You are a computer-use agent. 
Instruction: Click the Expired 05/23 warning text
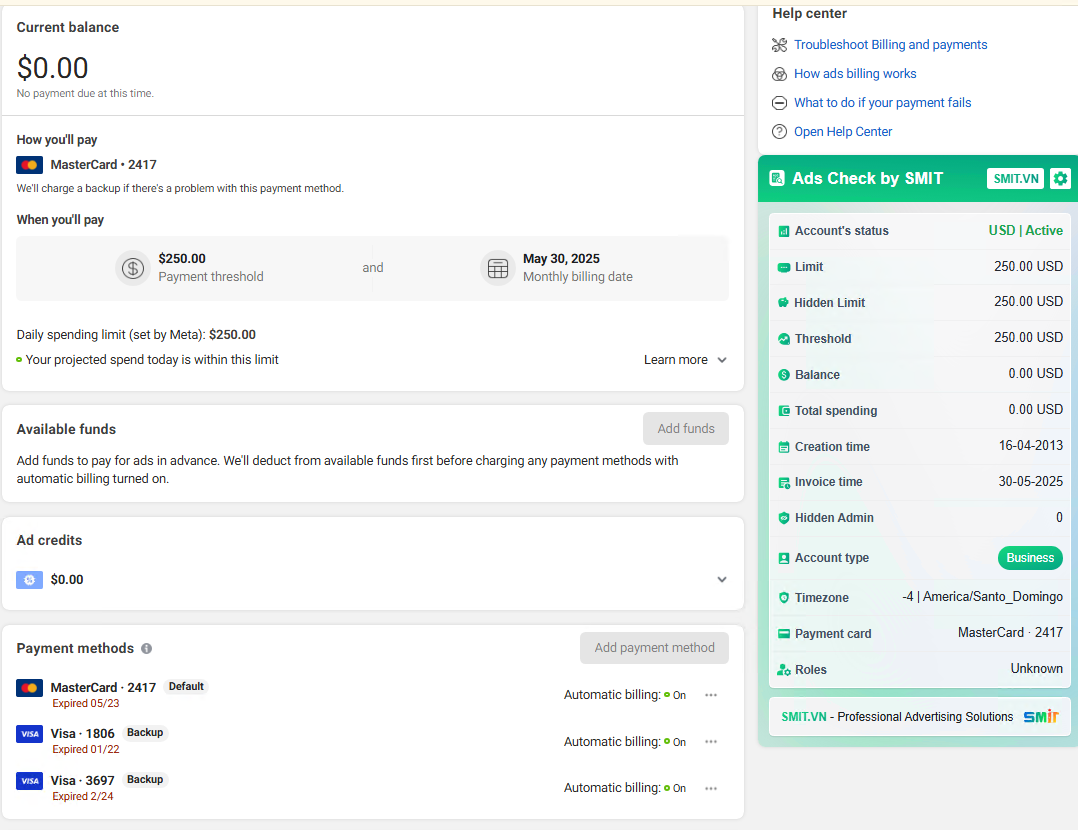click(86, 703)
